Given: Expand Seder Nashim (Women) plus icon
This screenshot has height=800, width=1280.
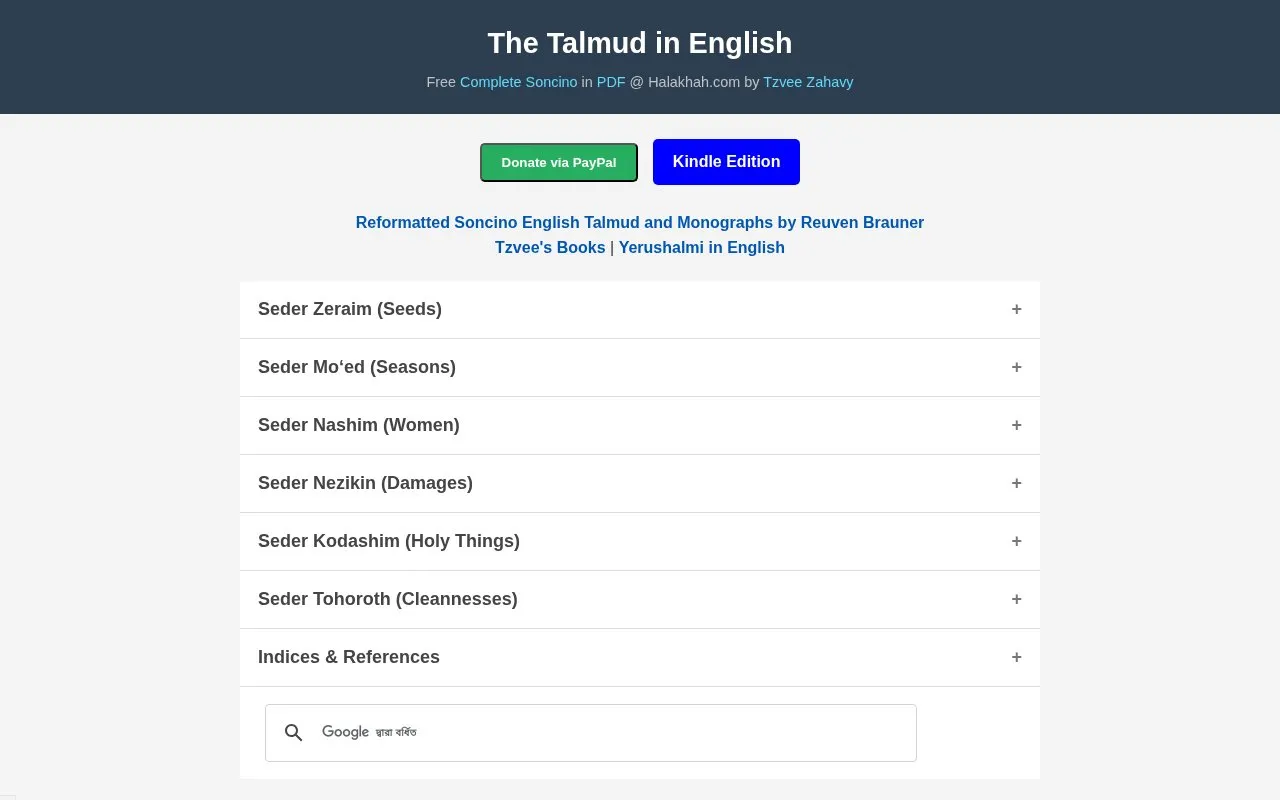Looking at the screenshot, I should coord(1016,425).
